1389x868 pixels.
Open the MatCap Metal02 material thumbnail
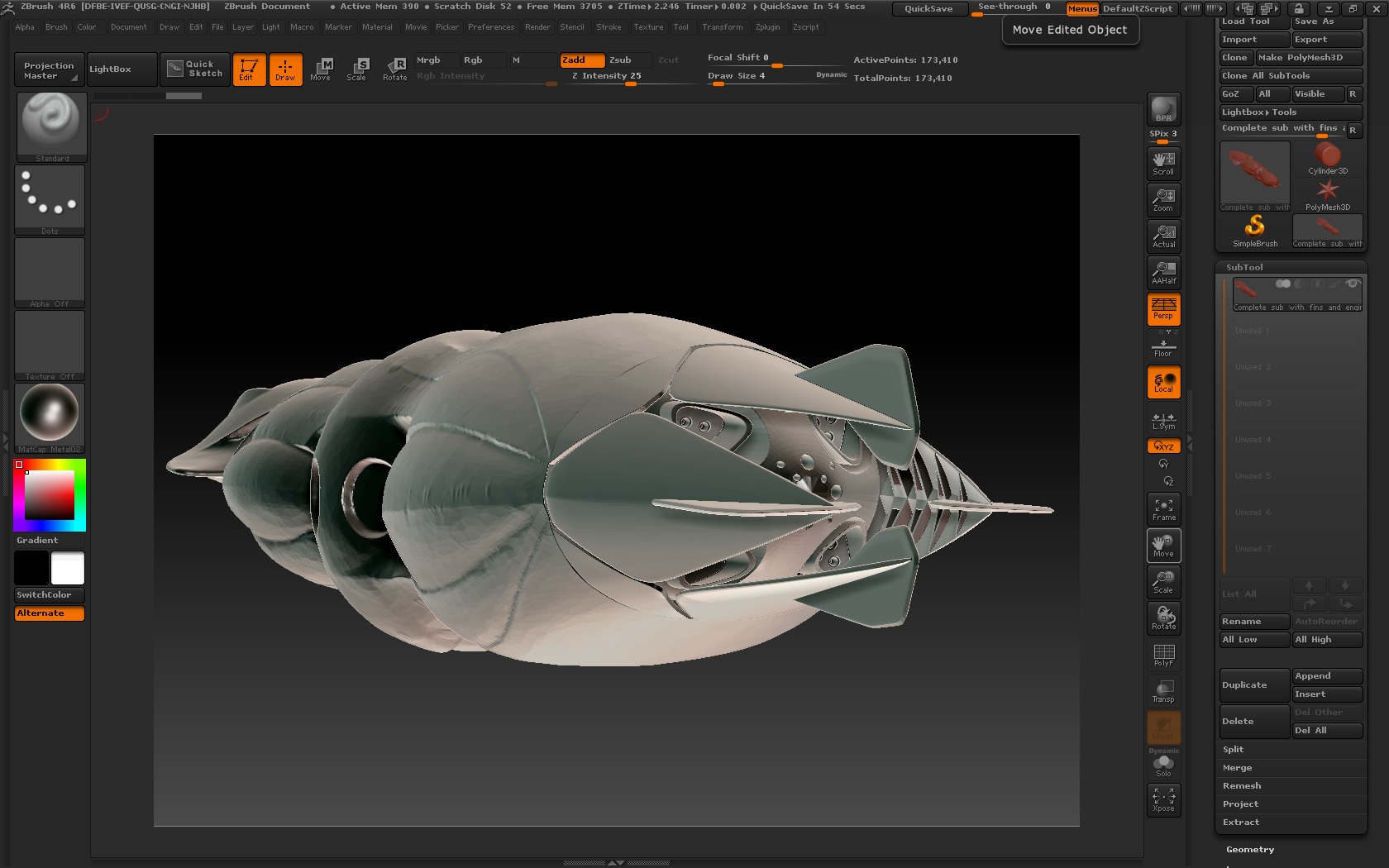50,413
